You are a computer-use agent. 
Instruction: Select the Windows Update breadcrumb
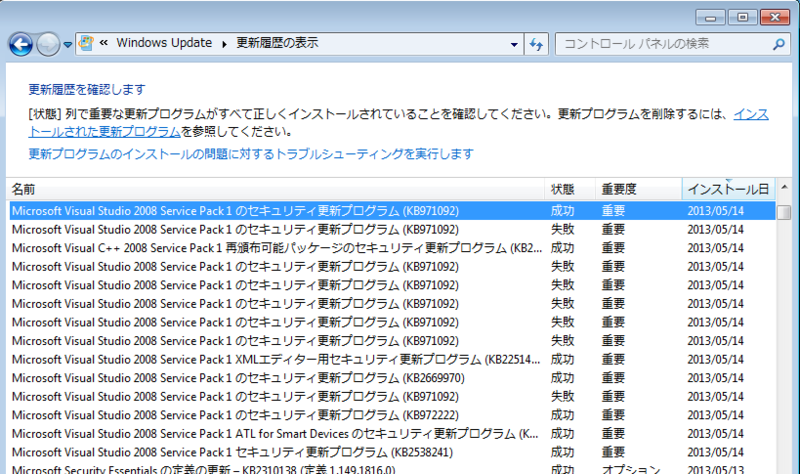click(164, 43)
